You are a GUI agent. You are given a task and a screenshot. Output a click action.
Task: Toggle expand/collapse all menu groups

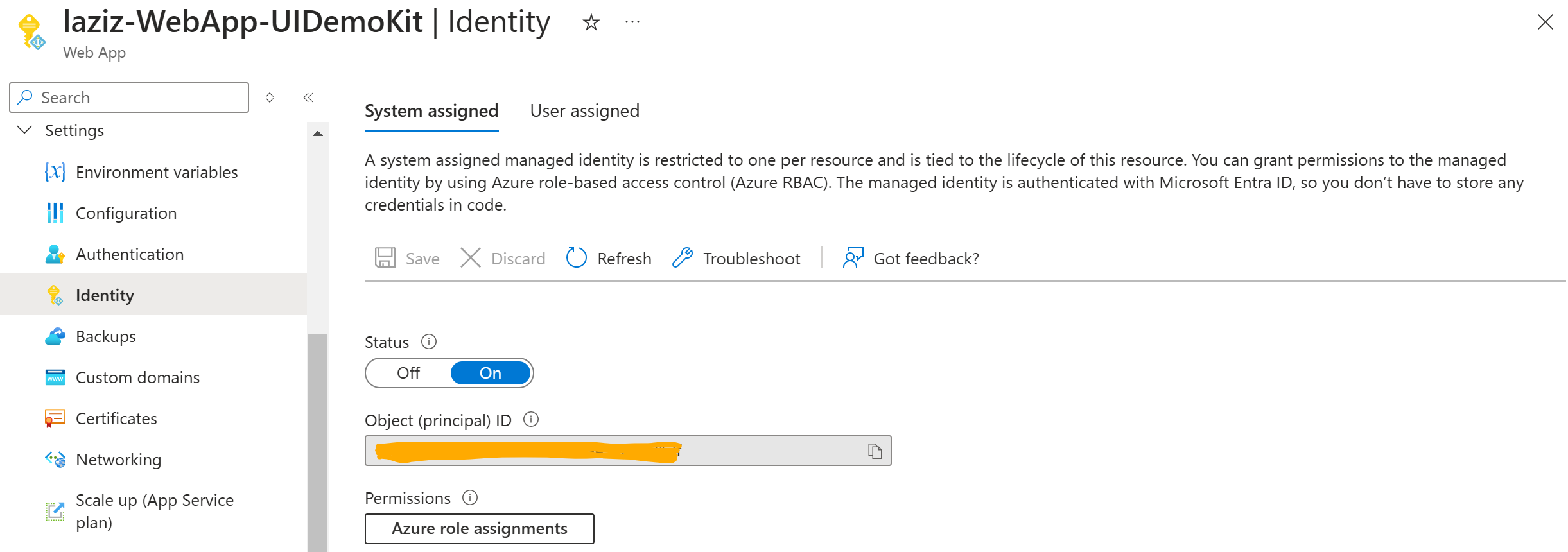270,98
